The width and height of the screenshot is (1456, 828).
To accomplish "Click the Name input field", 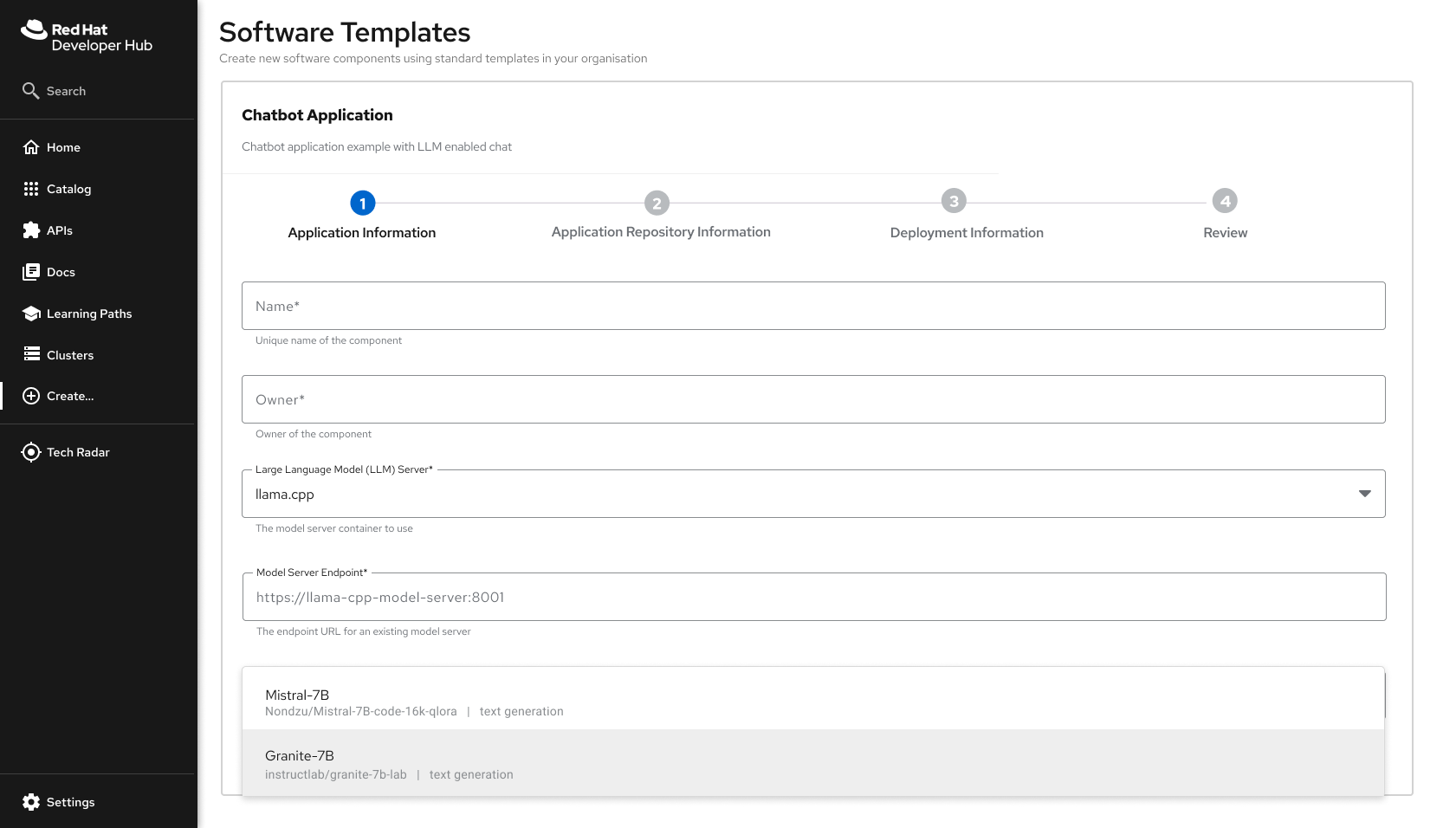I will coord(812,306).
